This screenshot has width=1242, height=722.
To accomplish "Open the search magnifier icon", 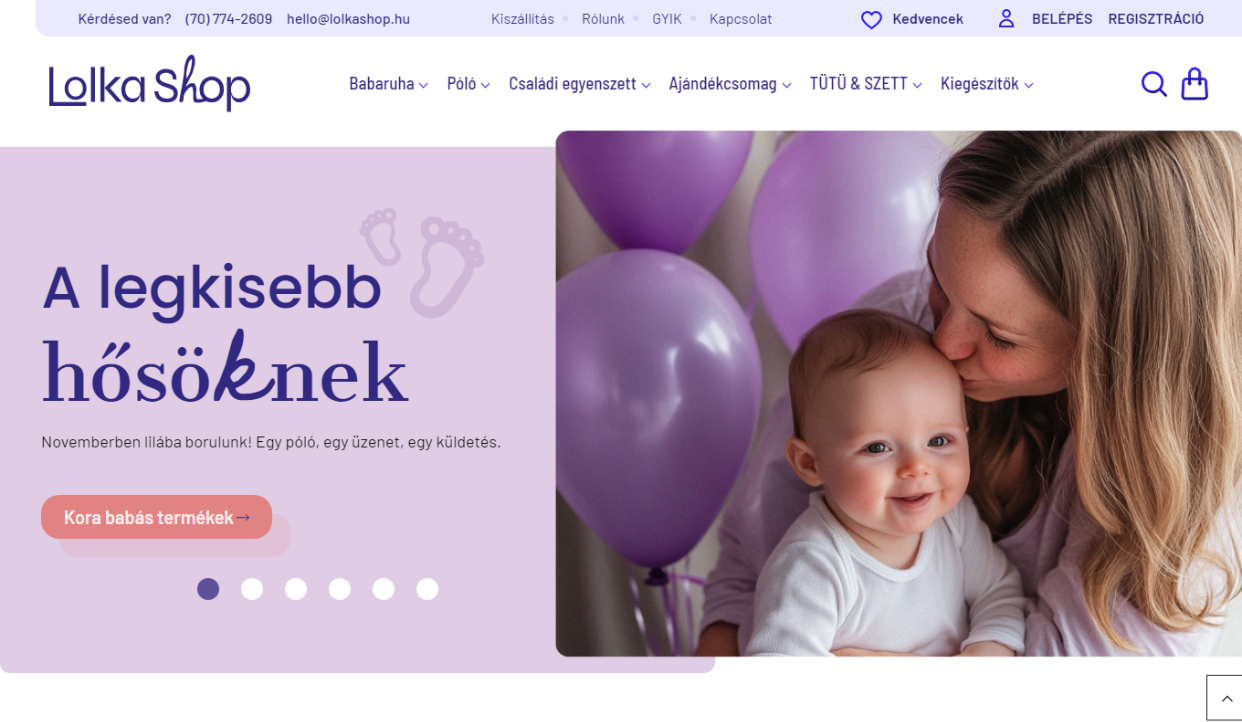I will (1154, 84).
